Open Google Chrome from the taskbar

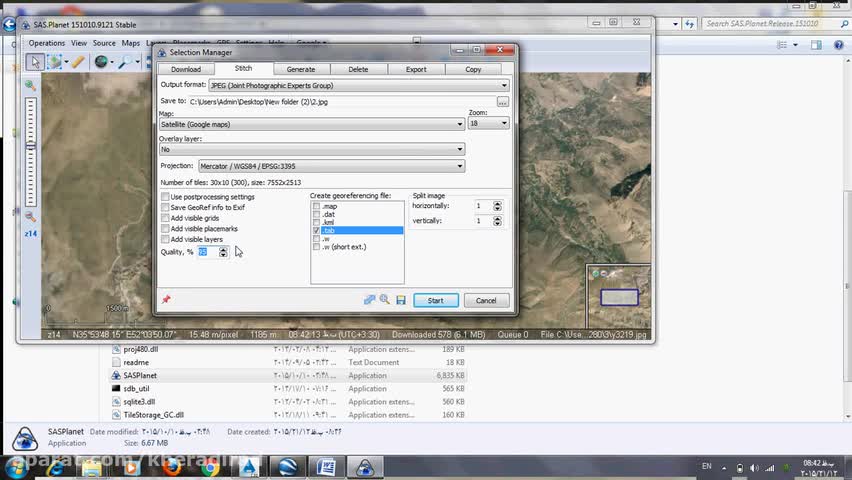210,468
